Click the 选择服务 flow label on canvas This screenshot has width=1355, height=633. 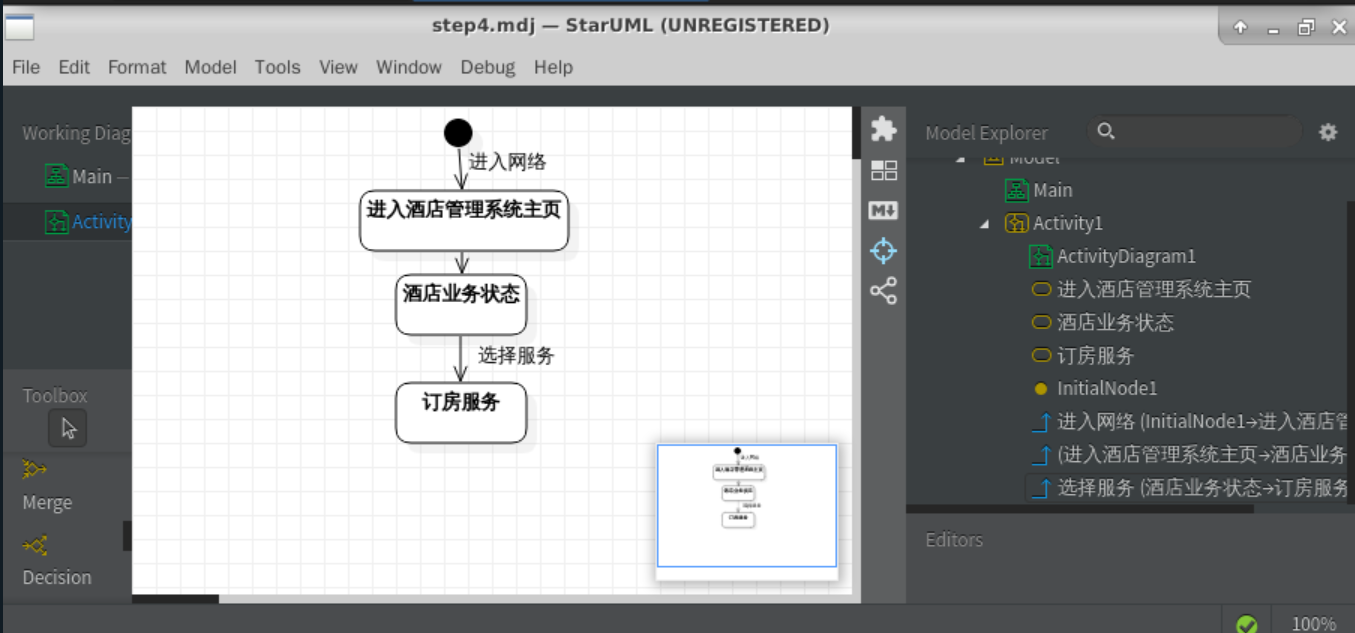point(516,355)
